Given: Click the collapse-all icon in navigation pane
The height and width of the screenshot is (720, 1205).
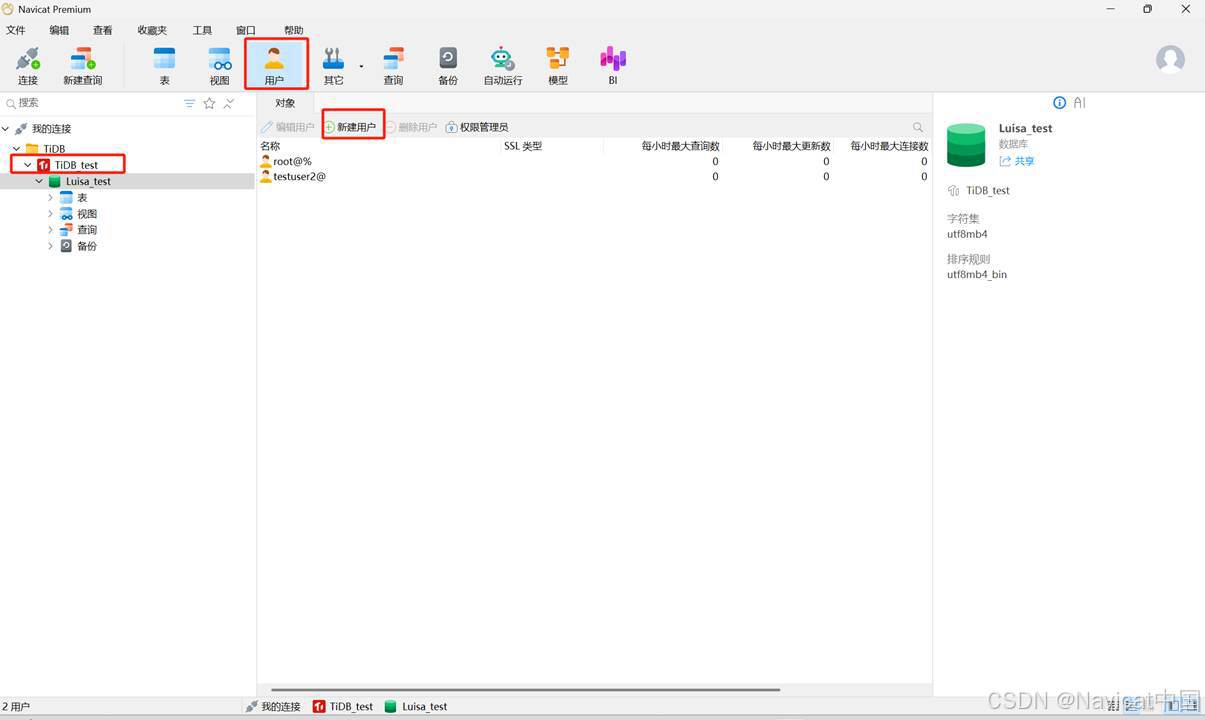Looking at the screenshot, I should pos(229,103).
